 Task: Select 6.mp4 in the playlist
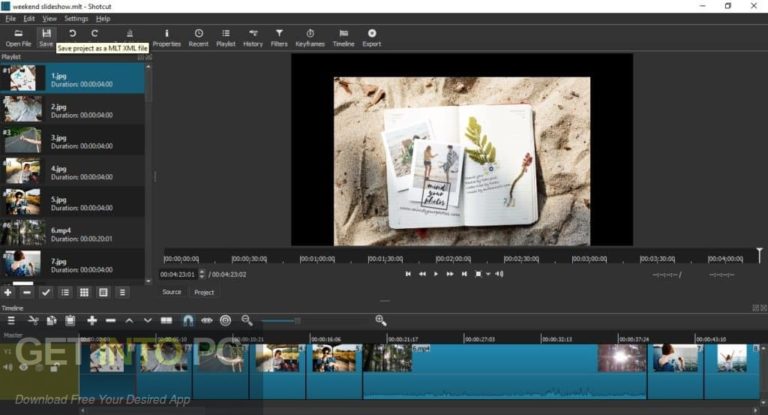(x=72, y=234)
